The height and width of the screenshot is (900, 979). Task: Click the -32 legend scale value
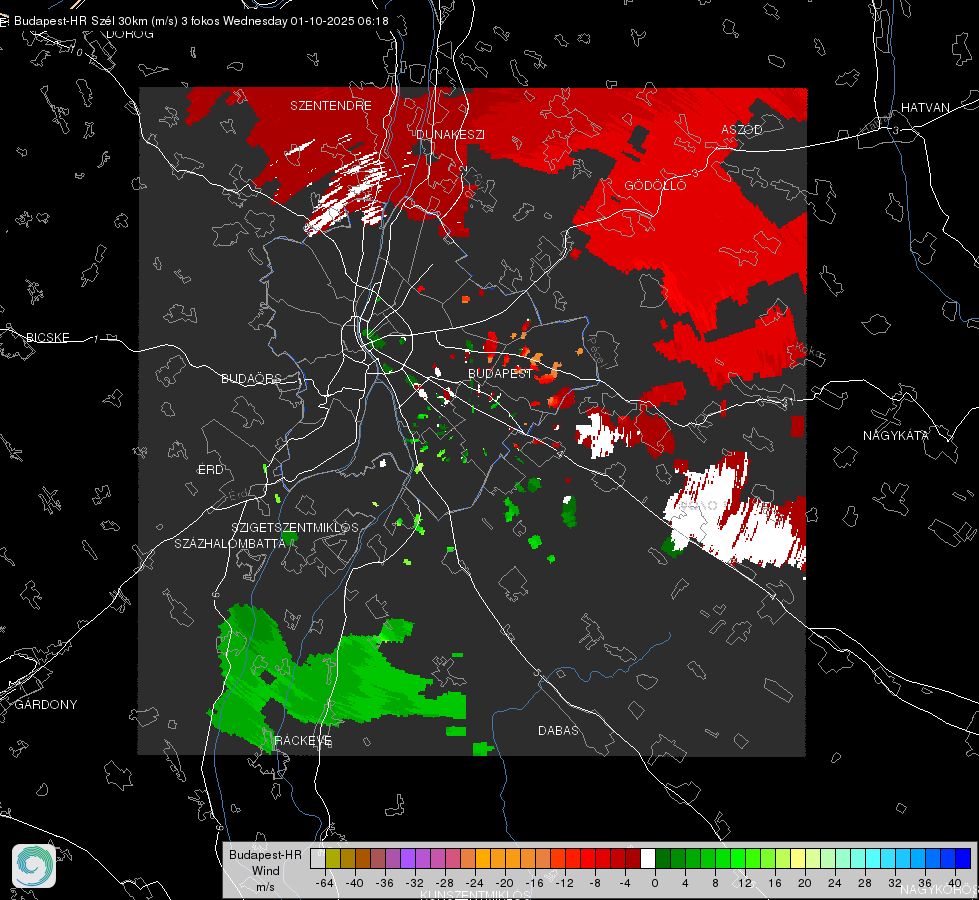(415, 883)
